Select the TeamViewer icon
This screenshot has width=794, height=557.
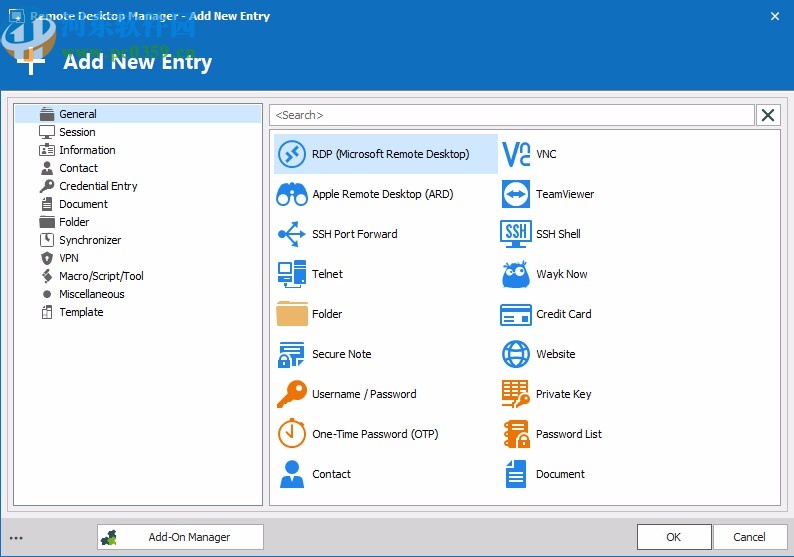coord(516,194)
